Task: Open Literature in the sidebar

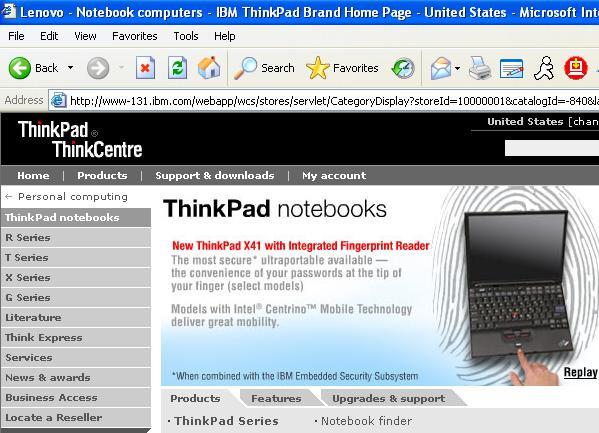Action: 76,317
